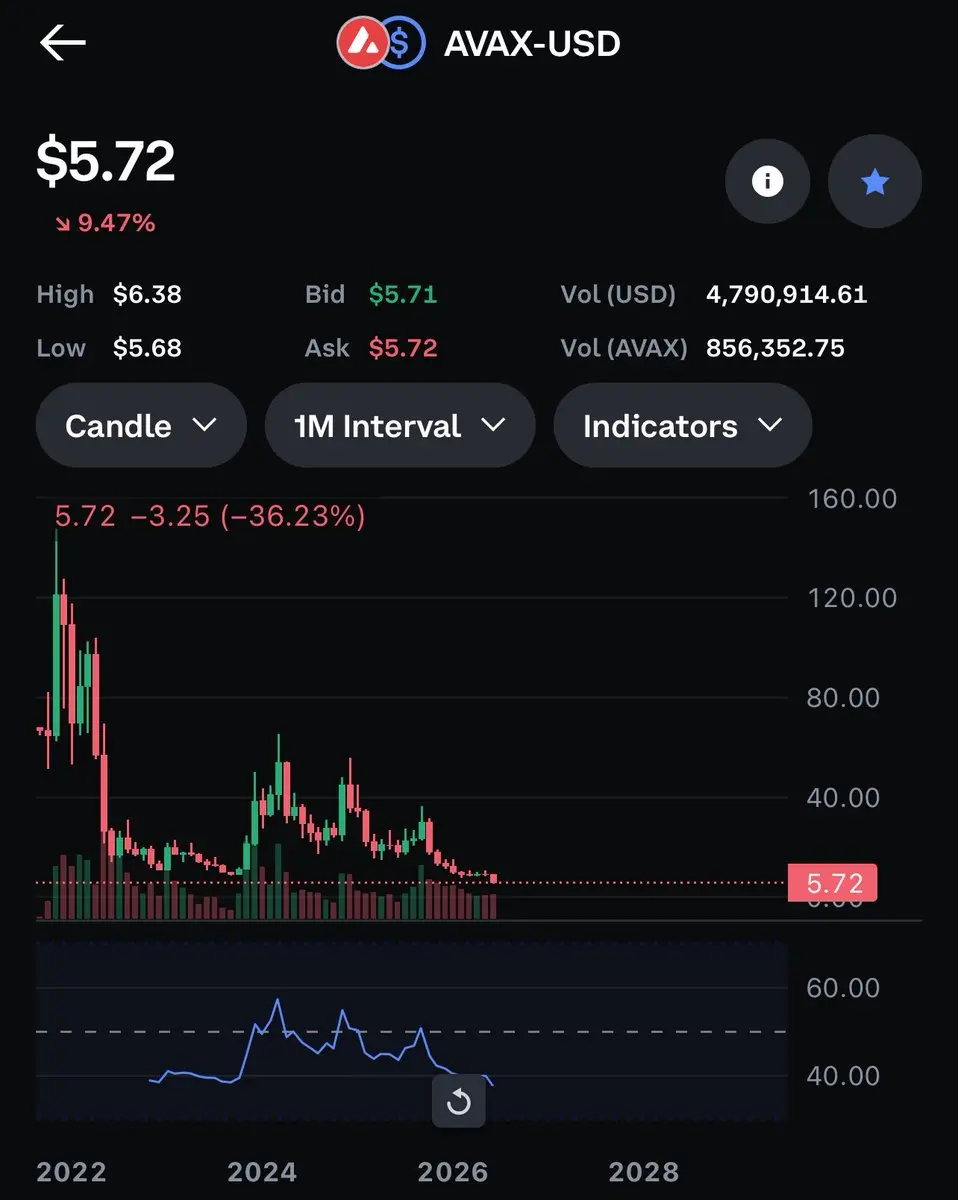Tap the Vol (AVAX) value 856,352.75
958x1200 pixels.
pos(775,348)
